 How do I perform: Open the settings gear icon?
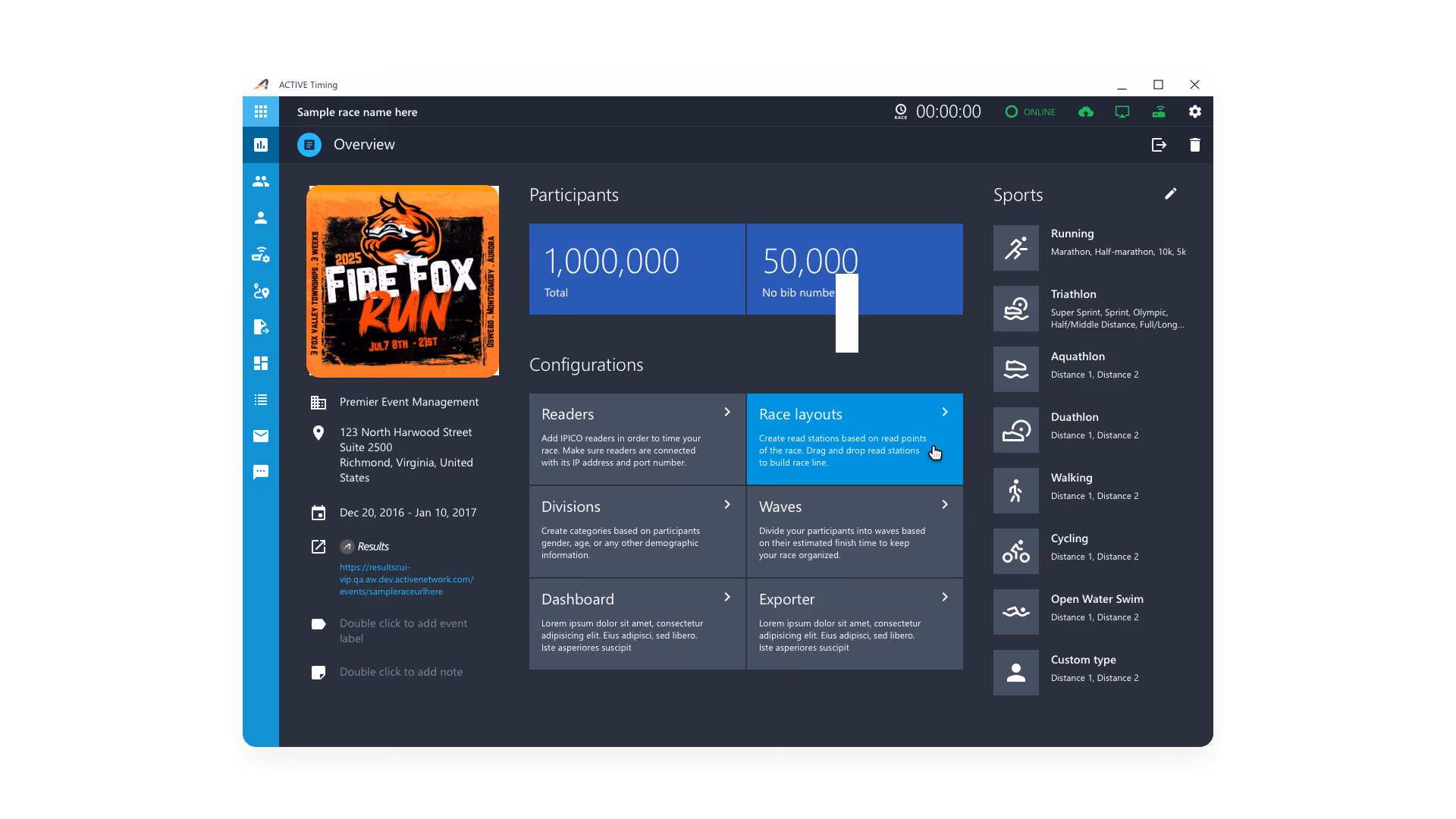(1195, 111)
